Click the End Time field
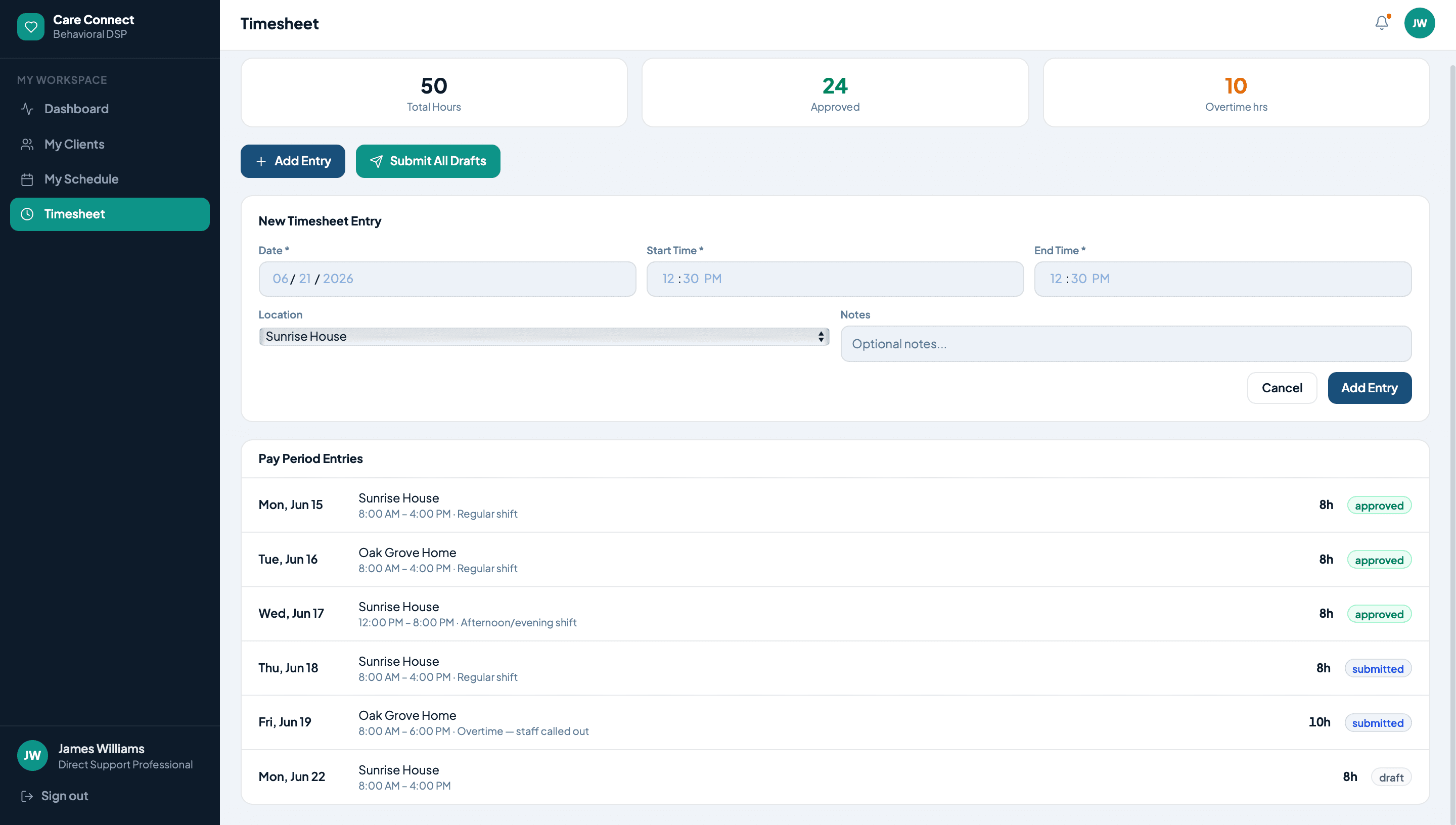 pos(1222,279)
